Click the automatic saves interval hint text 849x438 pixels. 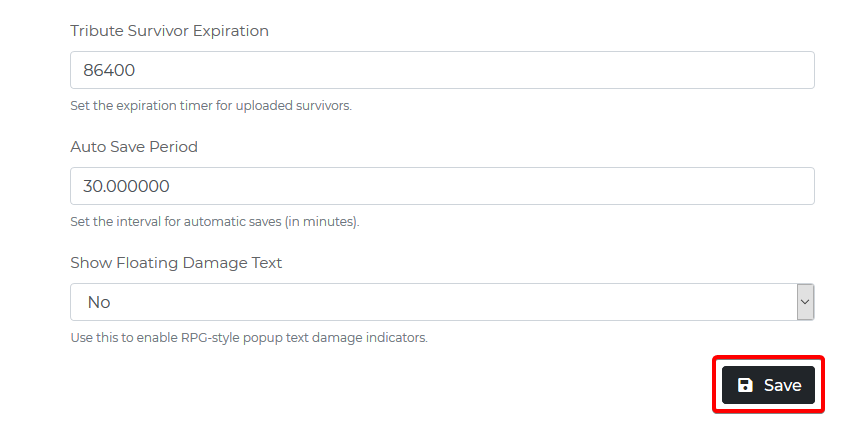click(214, 221)
